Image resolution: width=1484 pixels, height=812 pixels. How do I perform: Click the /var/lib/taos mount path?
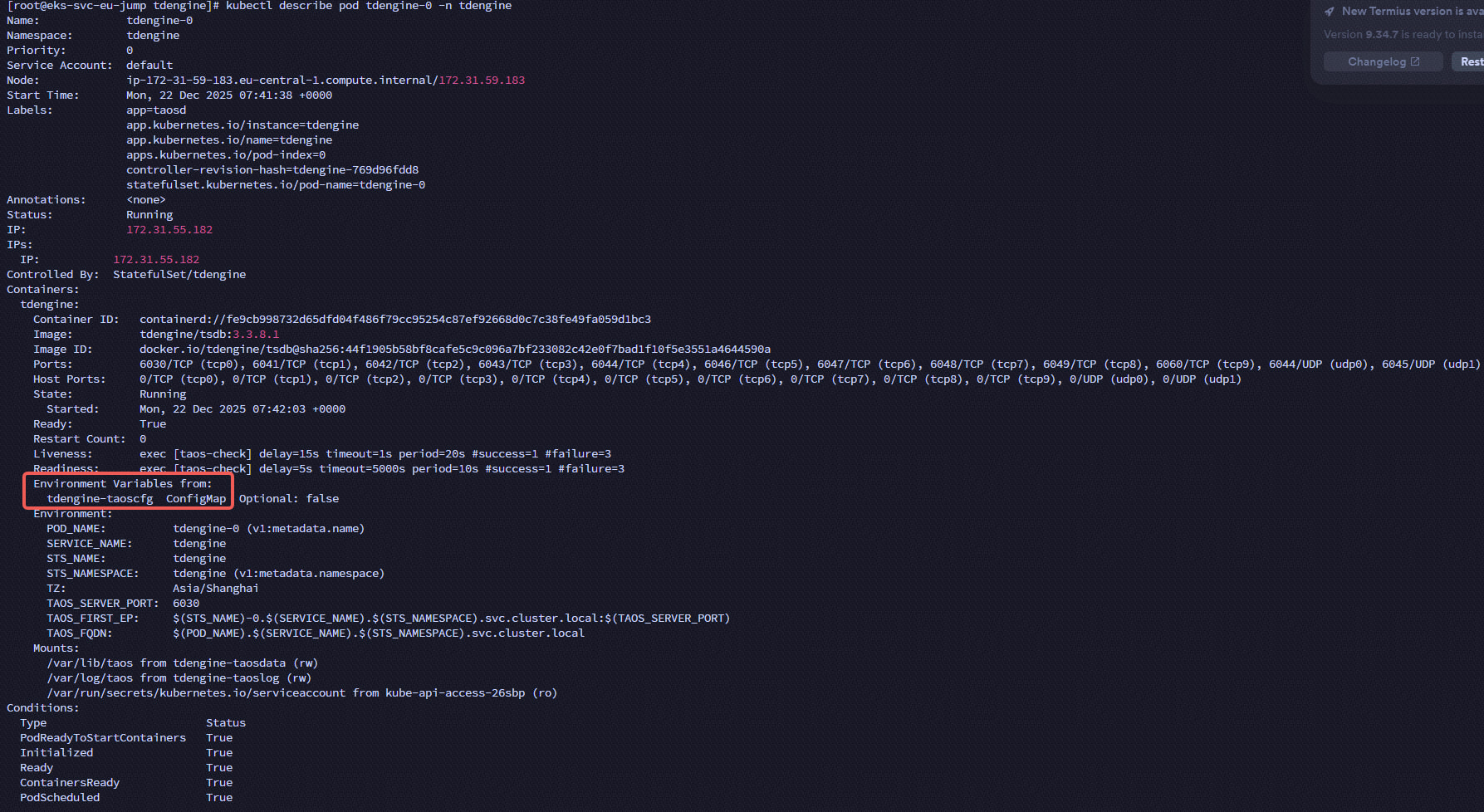click(90, 663)
